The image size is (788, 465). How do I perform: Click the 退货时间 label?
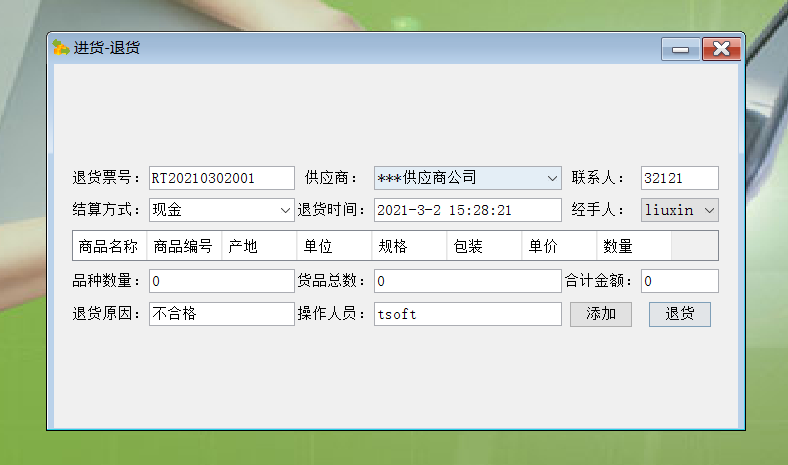click(331, 210)
